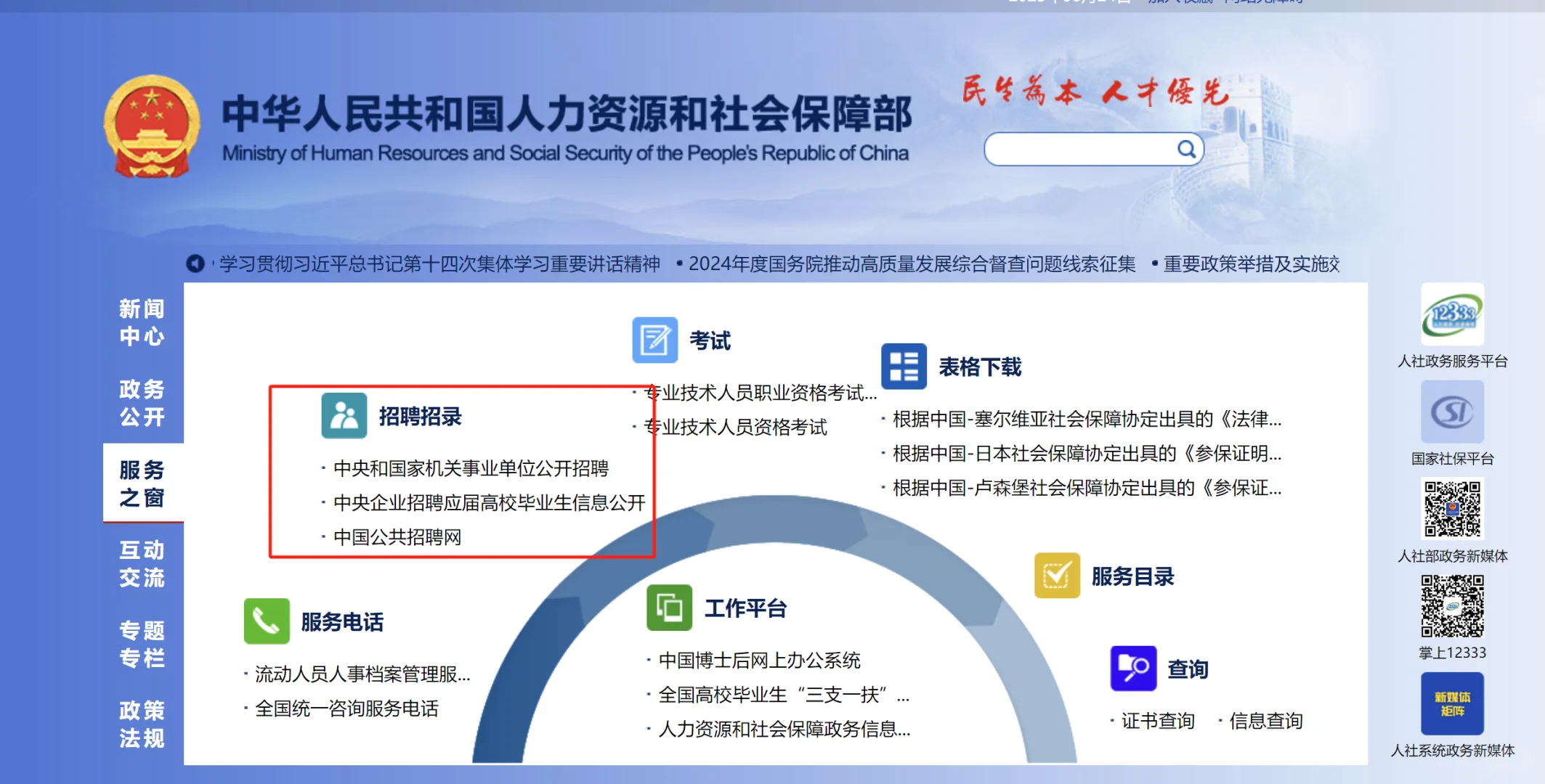Image resolution: width=1545 pixels, height=784 pixels.
Task: Open 专业技术人员资格考试 link
Action: [736, 427]
